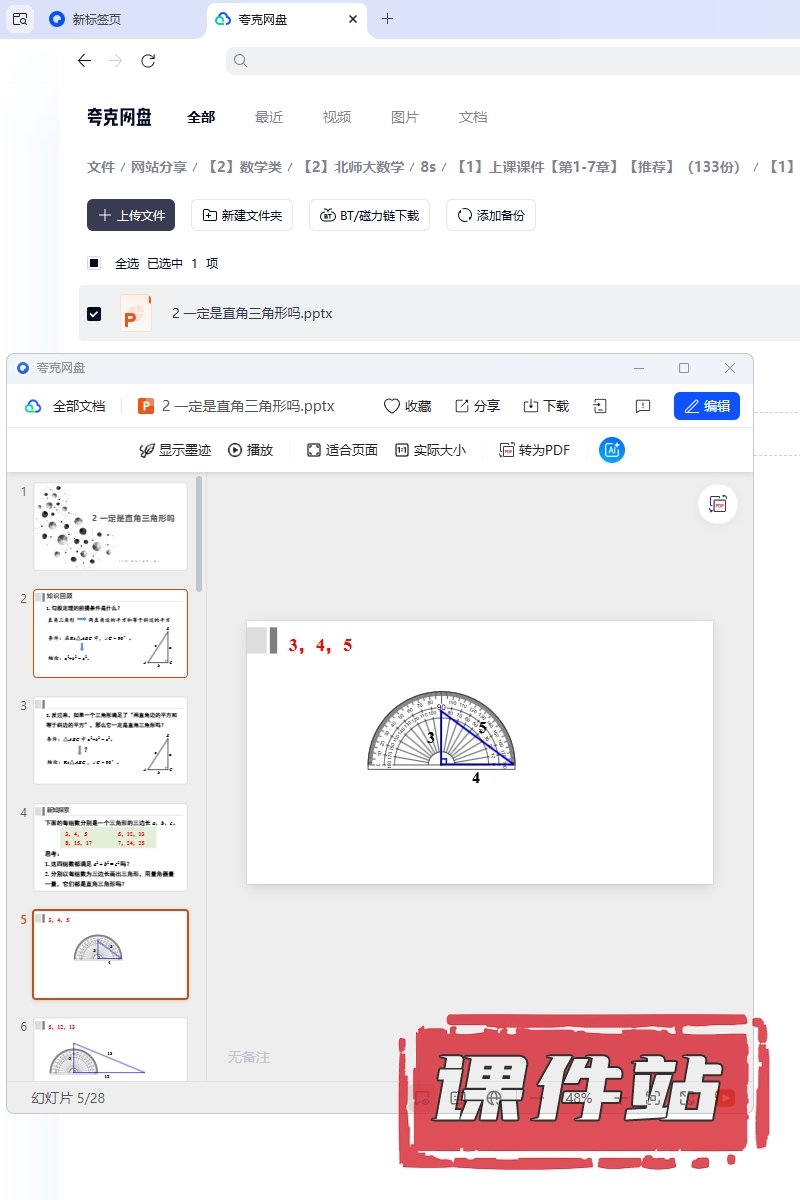Select slide 4 thumbnail
The image size is (800, 1200).
click(x=110, y=847)
